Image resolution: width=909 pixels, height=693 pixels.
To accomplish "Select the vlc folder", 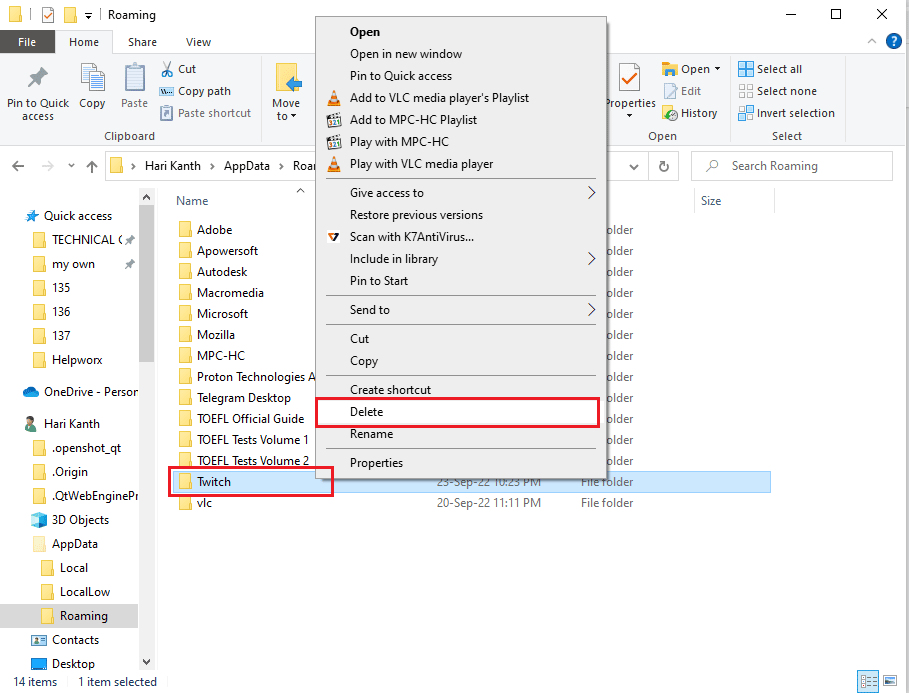I will click(x=204, y=503).
